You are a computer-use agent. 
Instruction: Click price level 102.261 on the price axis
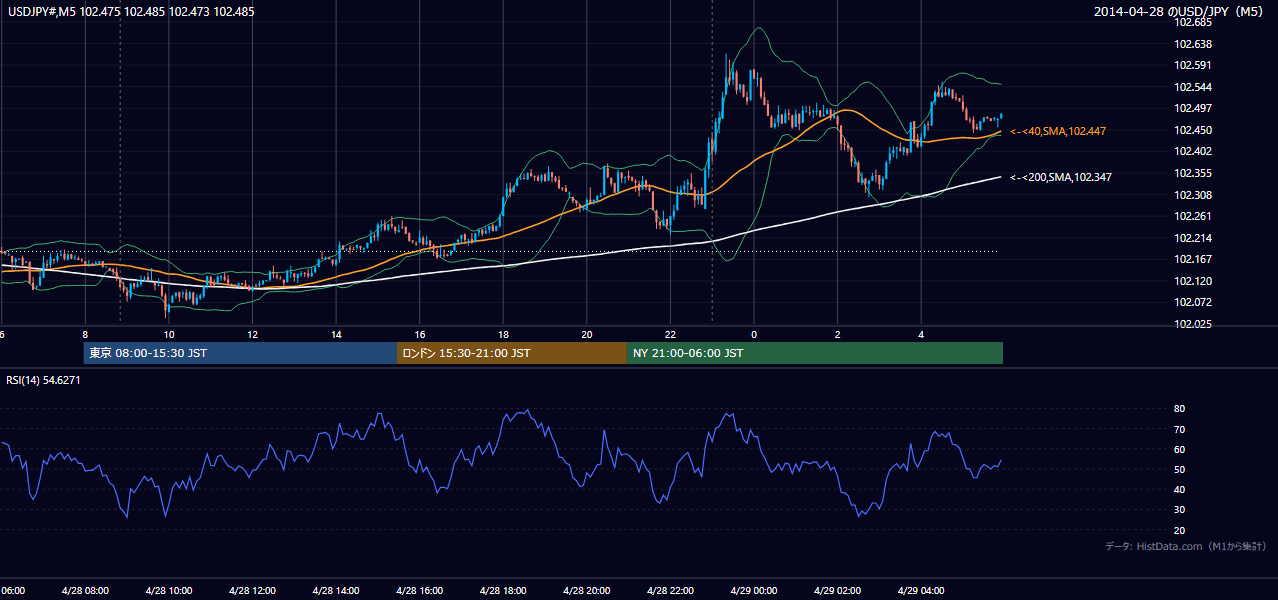coord(1192,216)
